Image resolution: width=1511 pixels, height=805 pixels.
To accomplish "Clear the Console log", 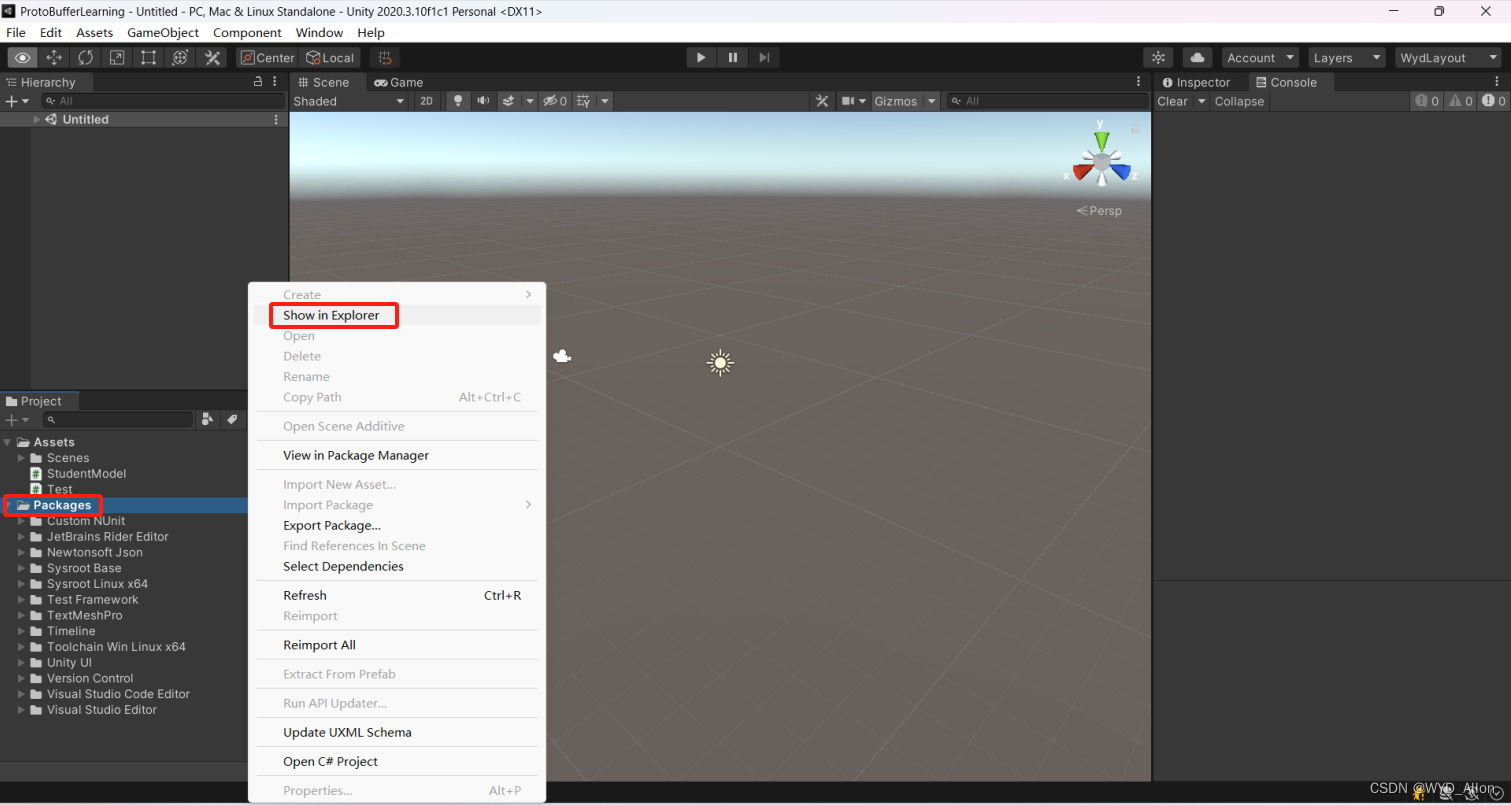I will pyautogui.click(x=1172, y=101).
